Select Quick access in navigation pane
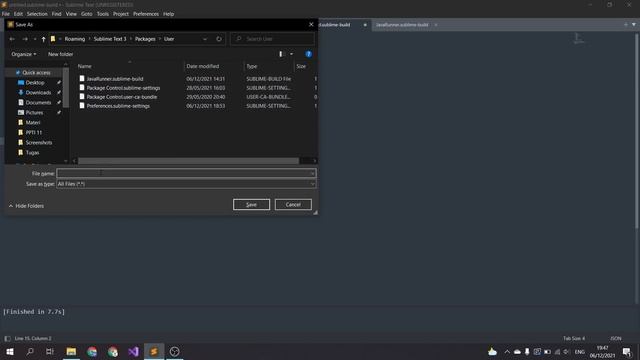Screen dimensions: 640x360 pos(36,73)
